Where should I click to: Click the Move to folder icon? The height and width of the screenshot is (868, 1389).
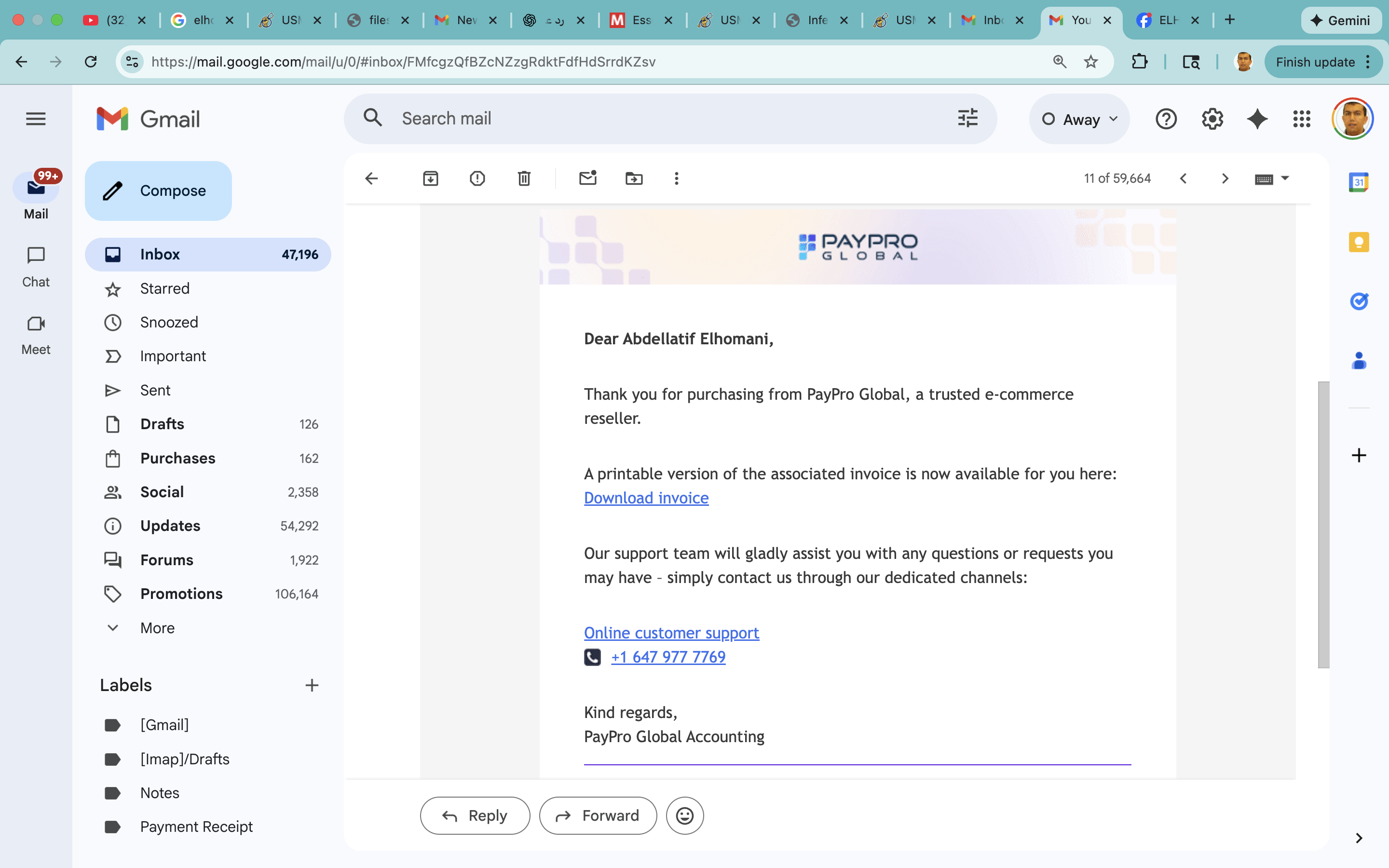(634, 178)
